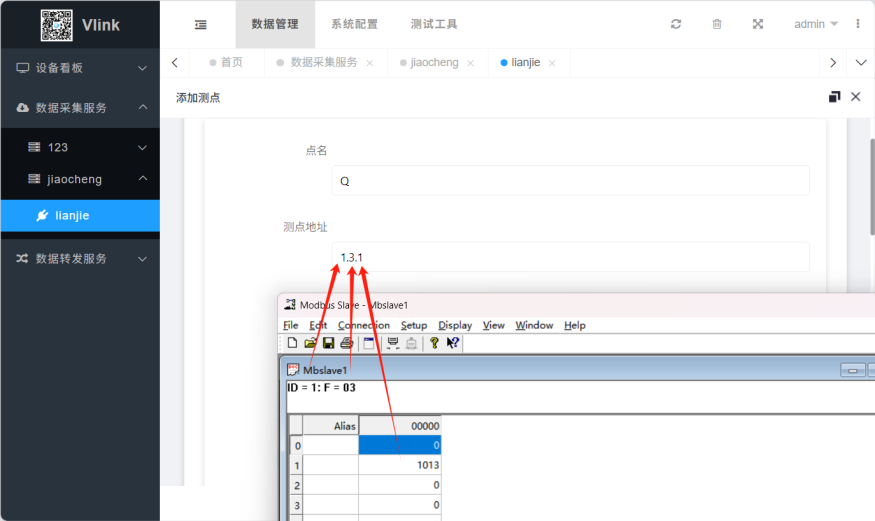Close the lianjie page tab

552,63
